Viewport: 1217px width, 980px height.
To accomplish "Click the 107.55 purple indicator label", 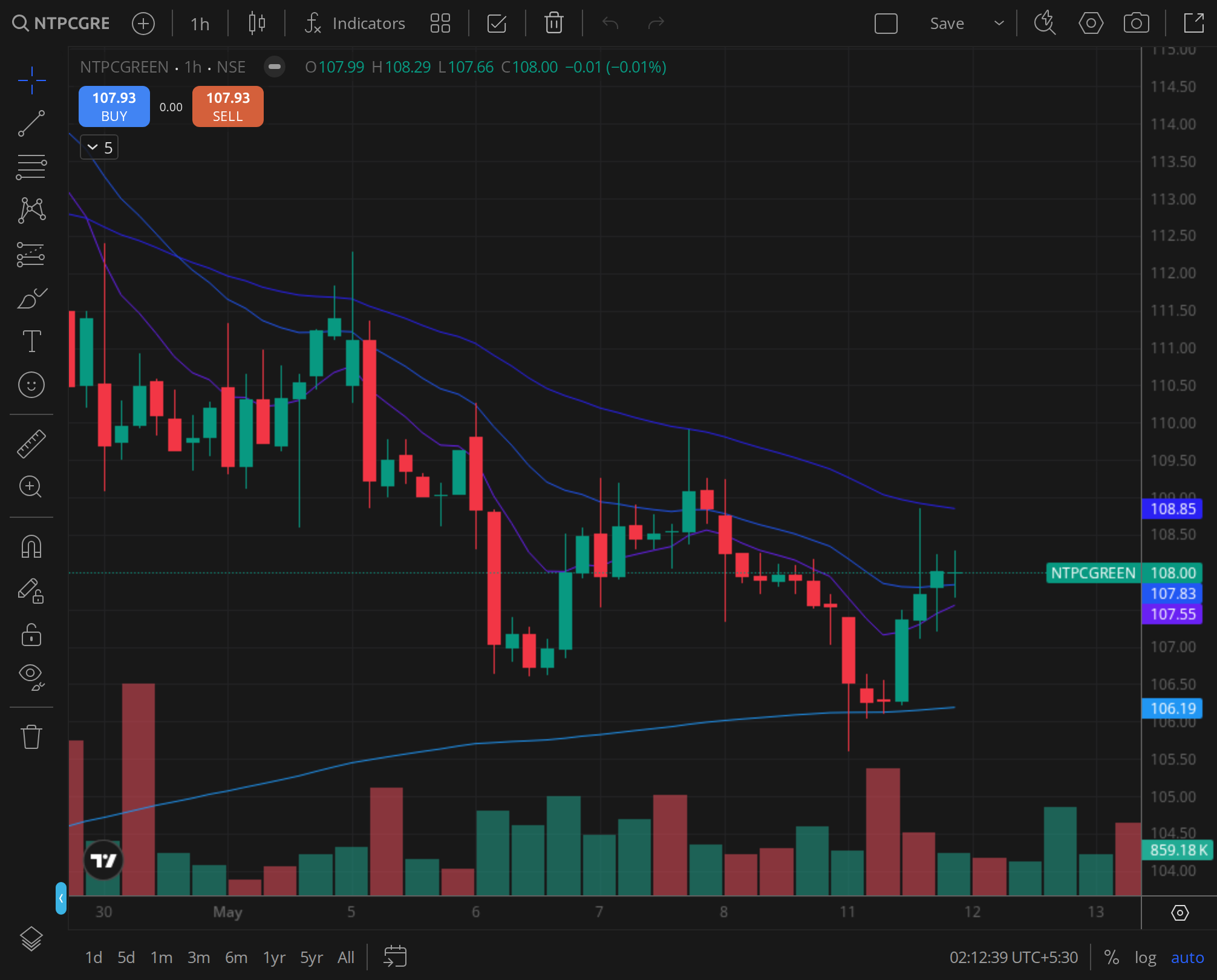I will point(1172,614).
